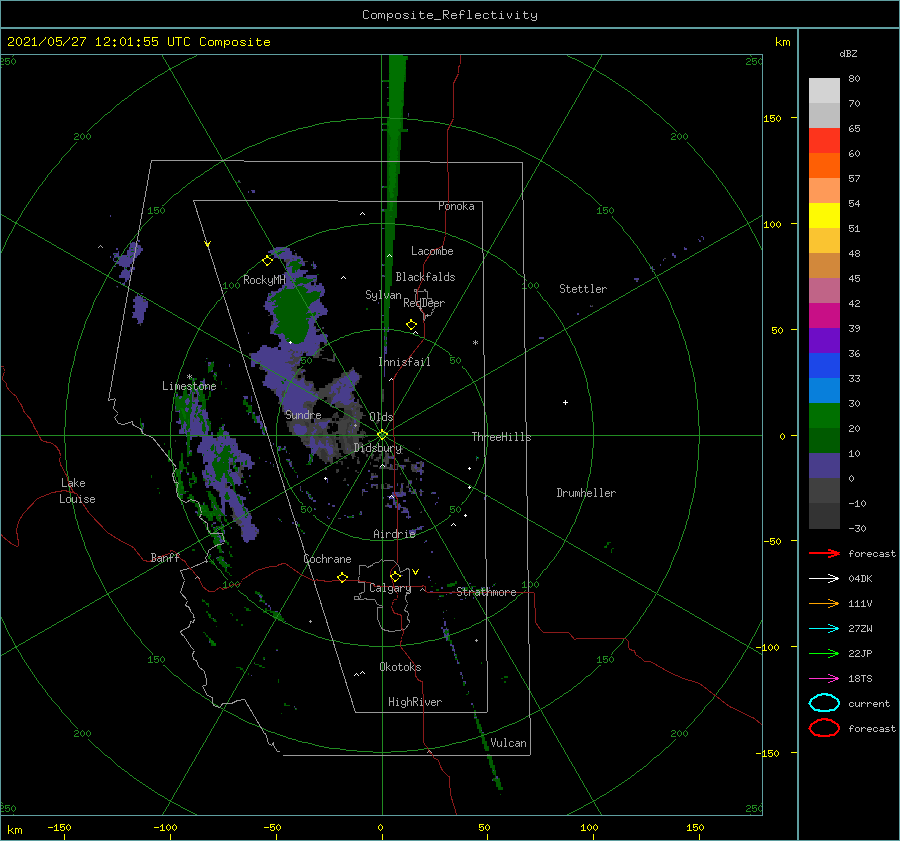The height and width of the screenshot is (841, 900).
Task: Click the yellow diamond radar site at Olds
Action: [x=382, y=435]
